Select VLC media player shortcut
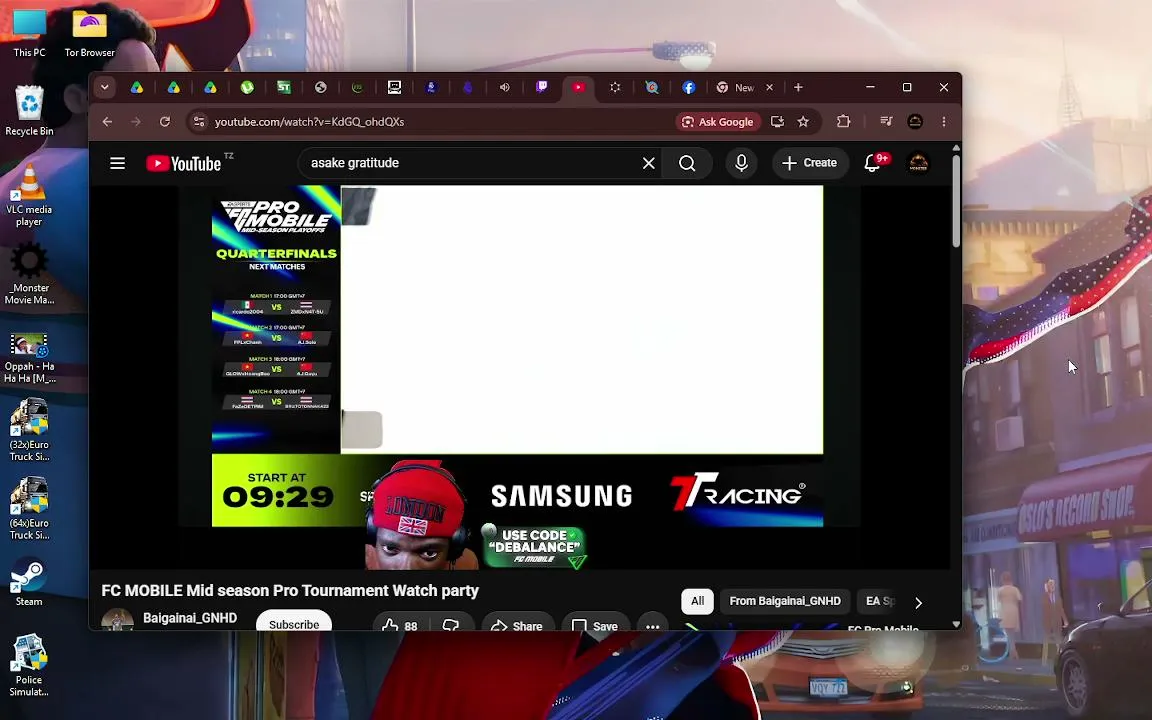This screenshot has width=1152, height=720. click(x=29, y=195)
